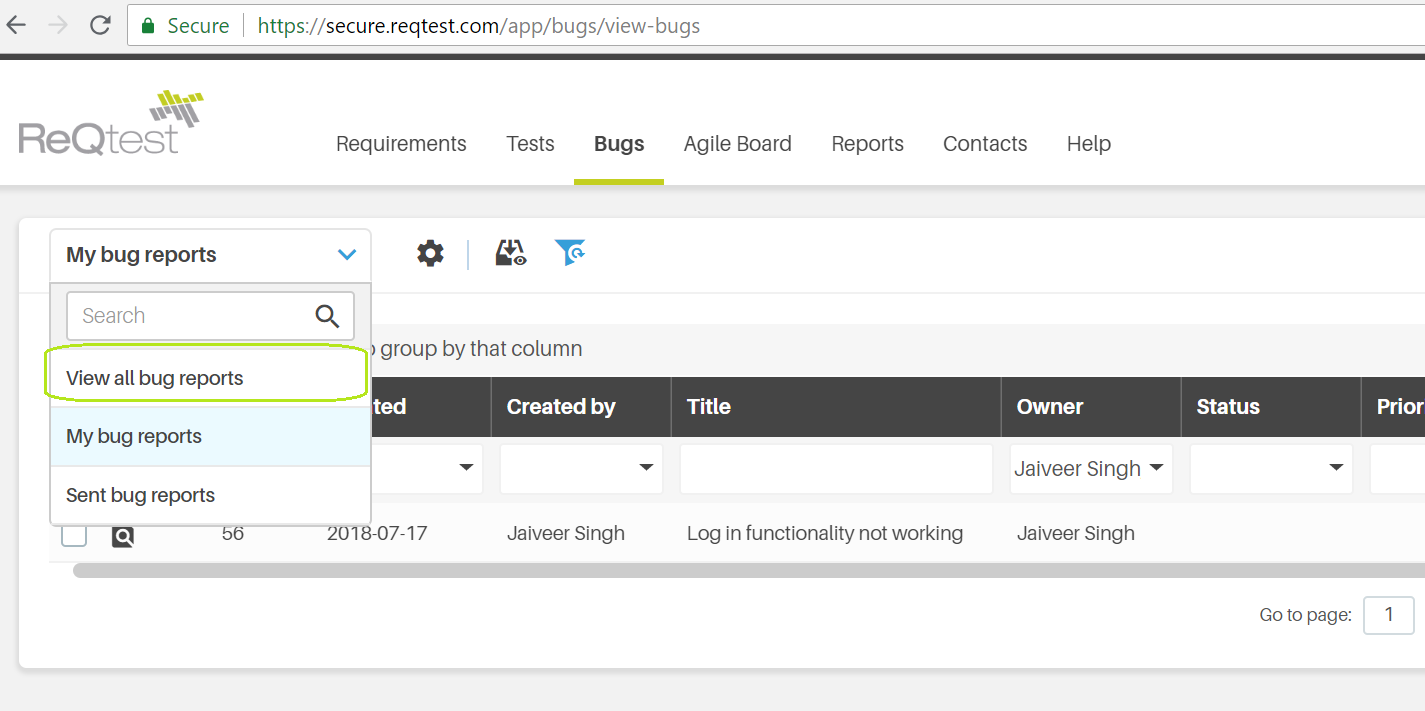The image size is (1425, 711).
Task: Open the Agile Board tab
Action: pos(737,144)
